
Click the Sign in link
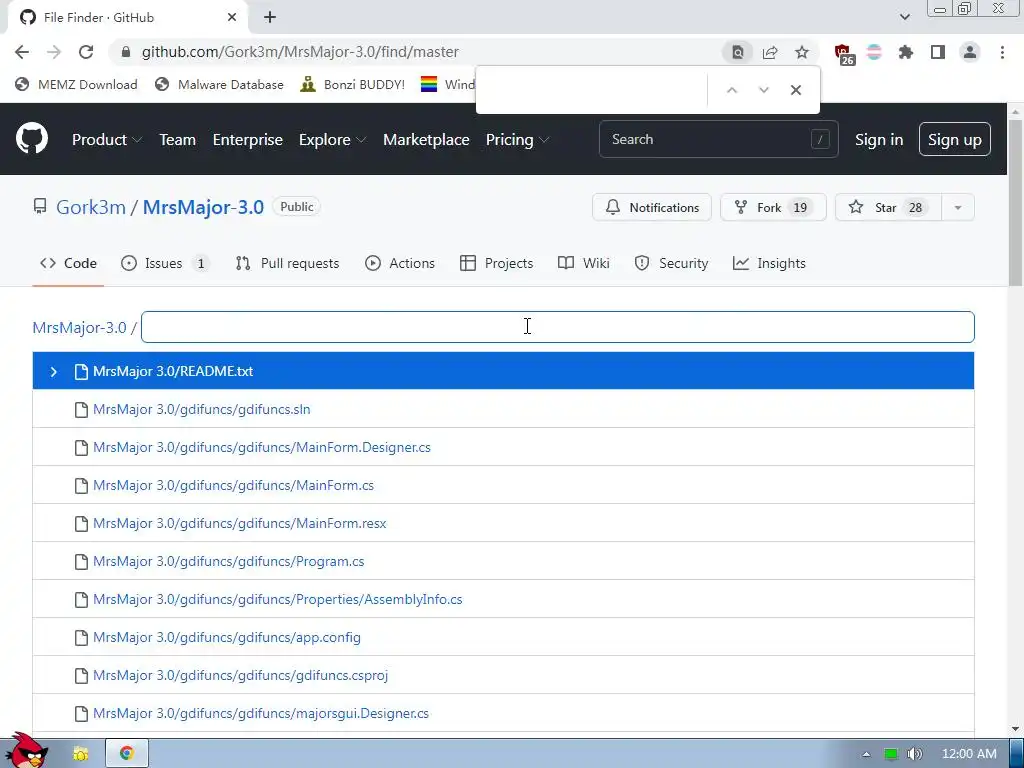point(879,140)
